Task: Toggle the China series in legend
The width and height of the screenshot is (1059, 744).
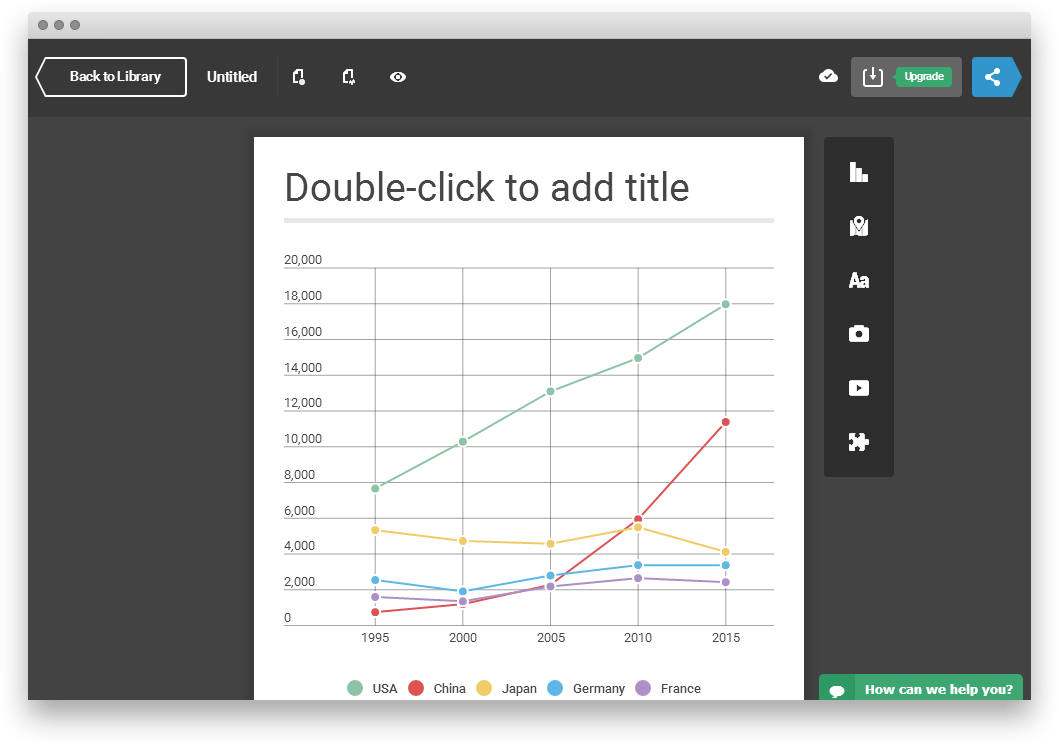Action: click(437, 688)
